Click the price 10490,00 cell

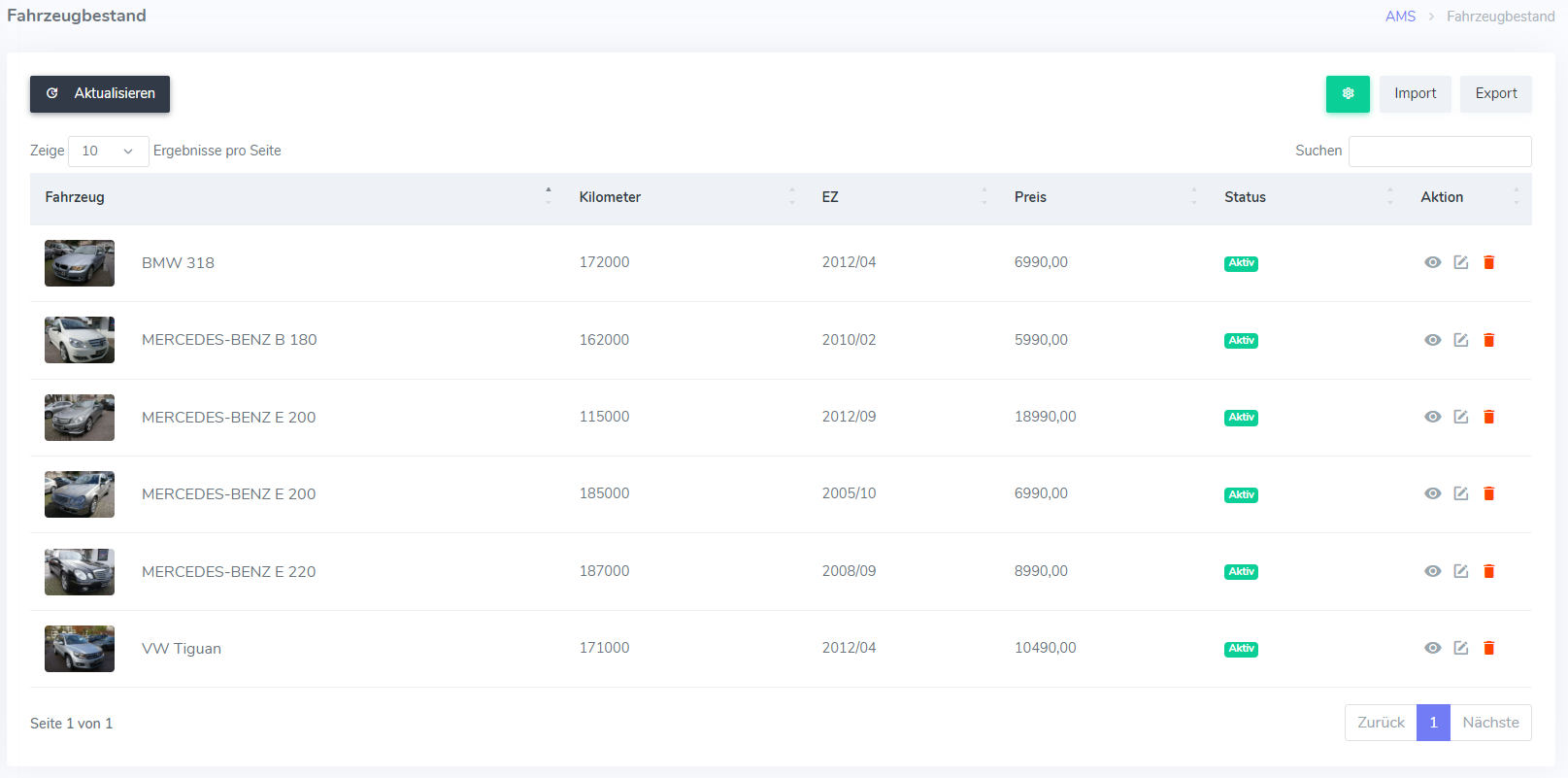1045,648
